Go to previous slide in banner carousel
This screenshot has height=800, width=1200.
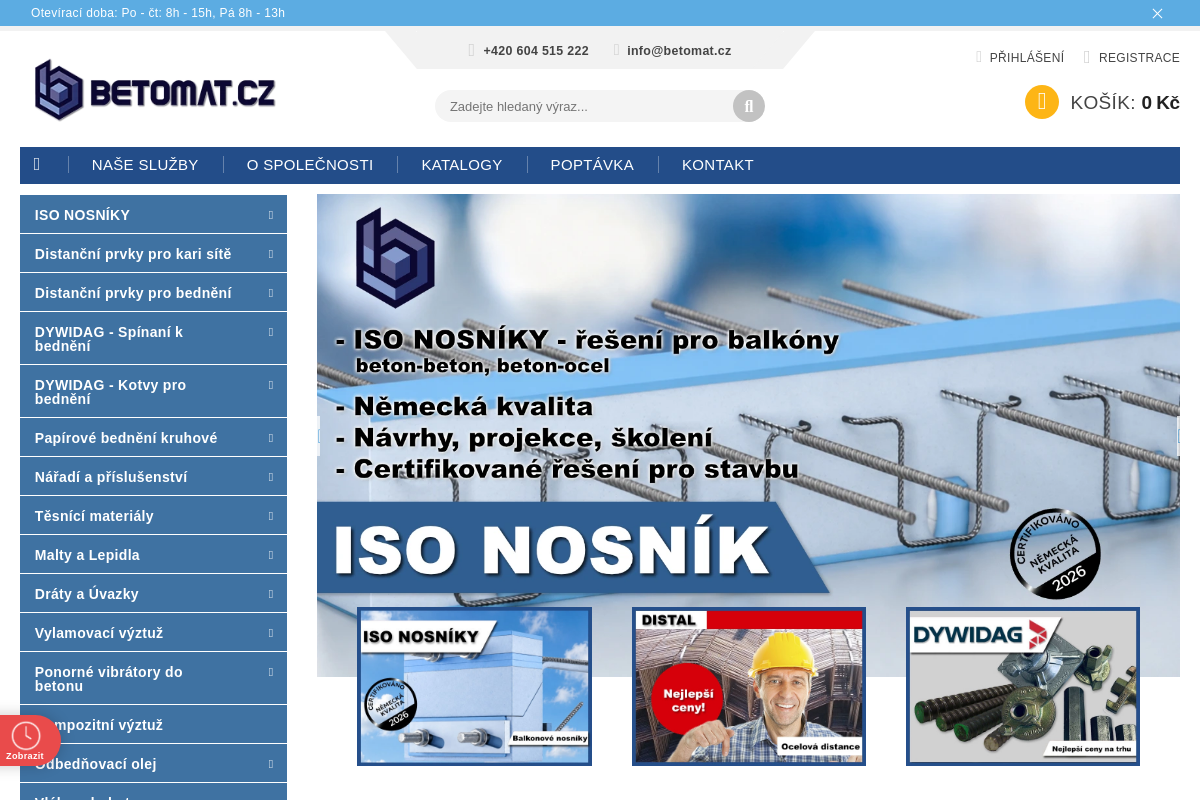tap(319, 436)
